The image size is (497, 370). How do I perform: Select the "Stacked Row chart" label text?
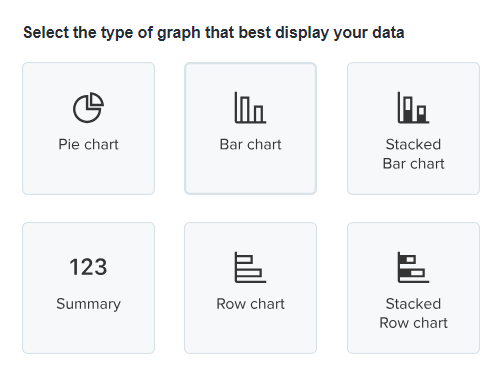[x=413, y=313]
